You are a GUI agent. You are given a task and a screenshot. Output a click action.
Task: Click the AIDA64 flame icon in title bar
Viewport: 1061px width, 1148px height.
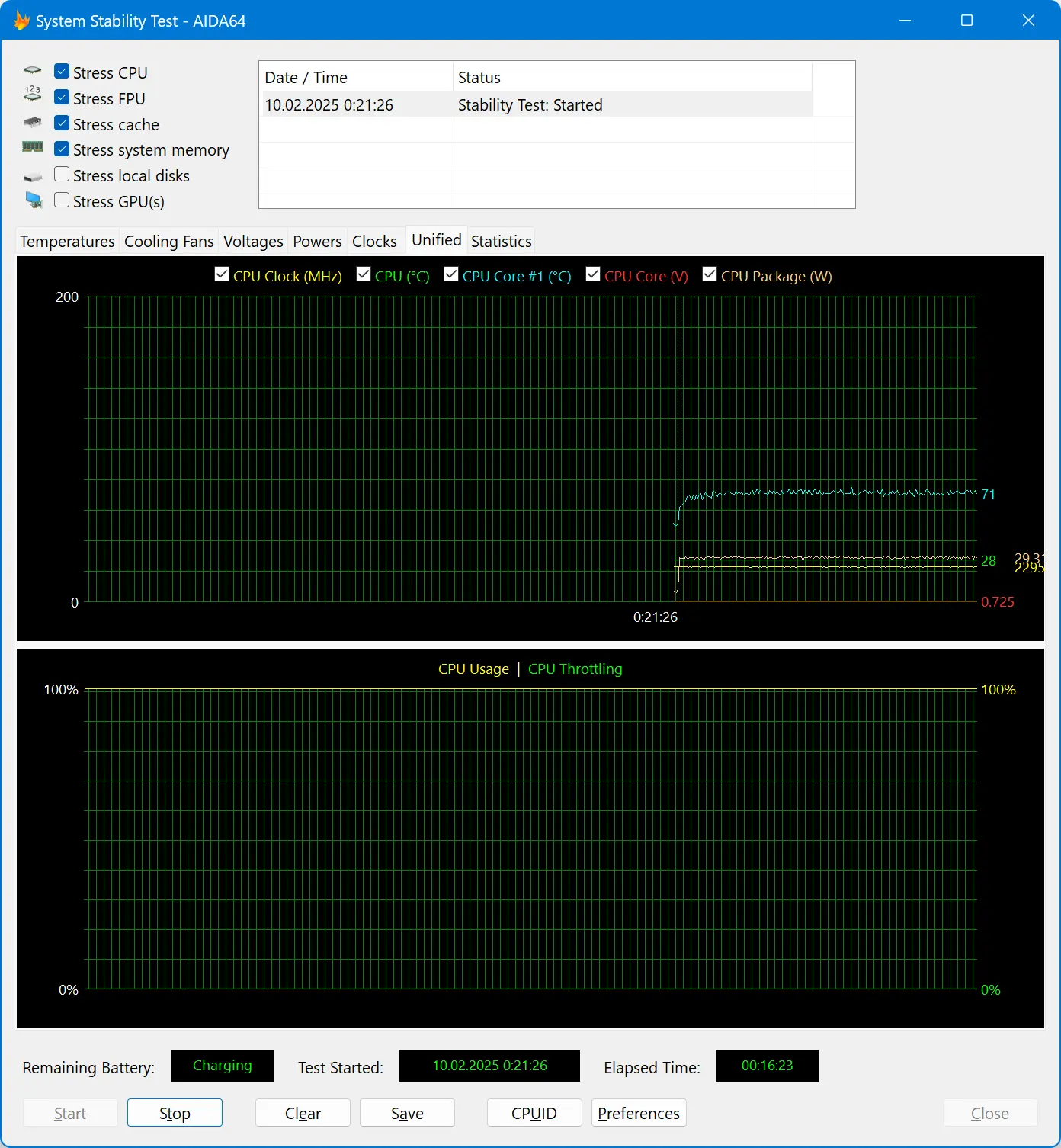(x=21, y=21)
